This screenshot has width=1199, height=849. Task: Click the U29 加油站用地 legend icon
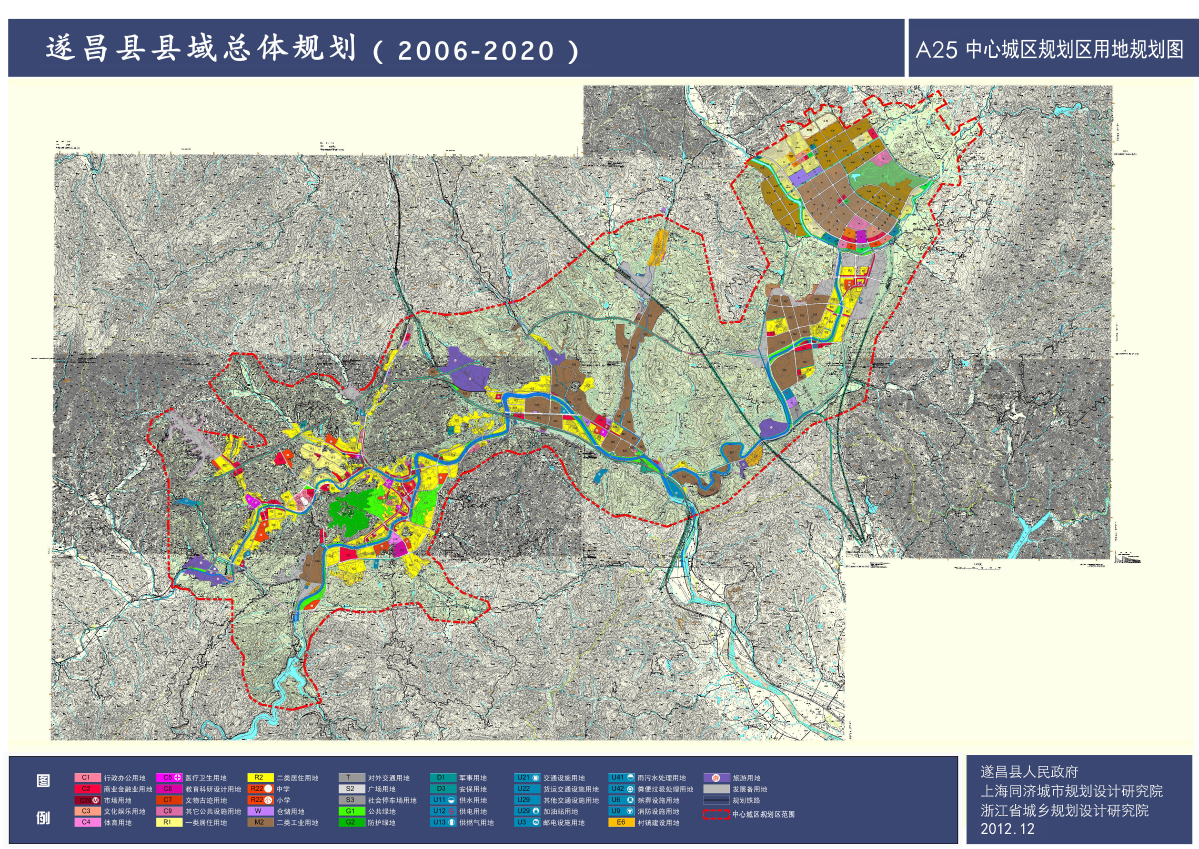coord(527,812)
